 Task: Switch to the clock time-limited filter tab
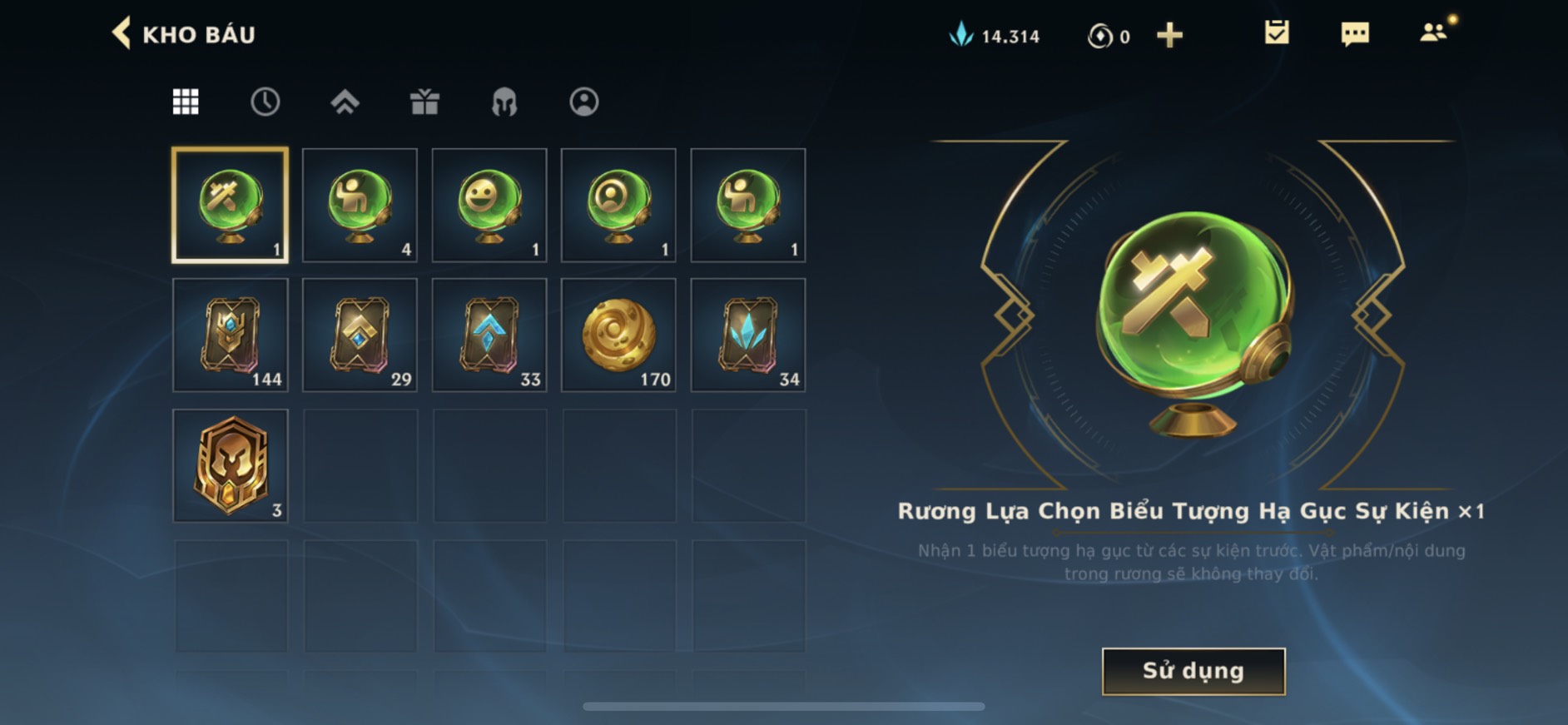(x=265, y=102)
